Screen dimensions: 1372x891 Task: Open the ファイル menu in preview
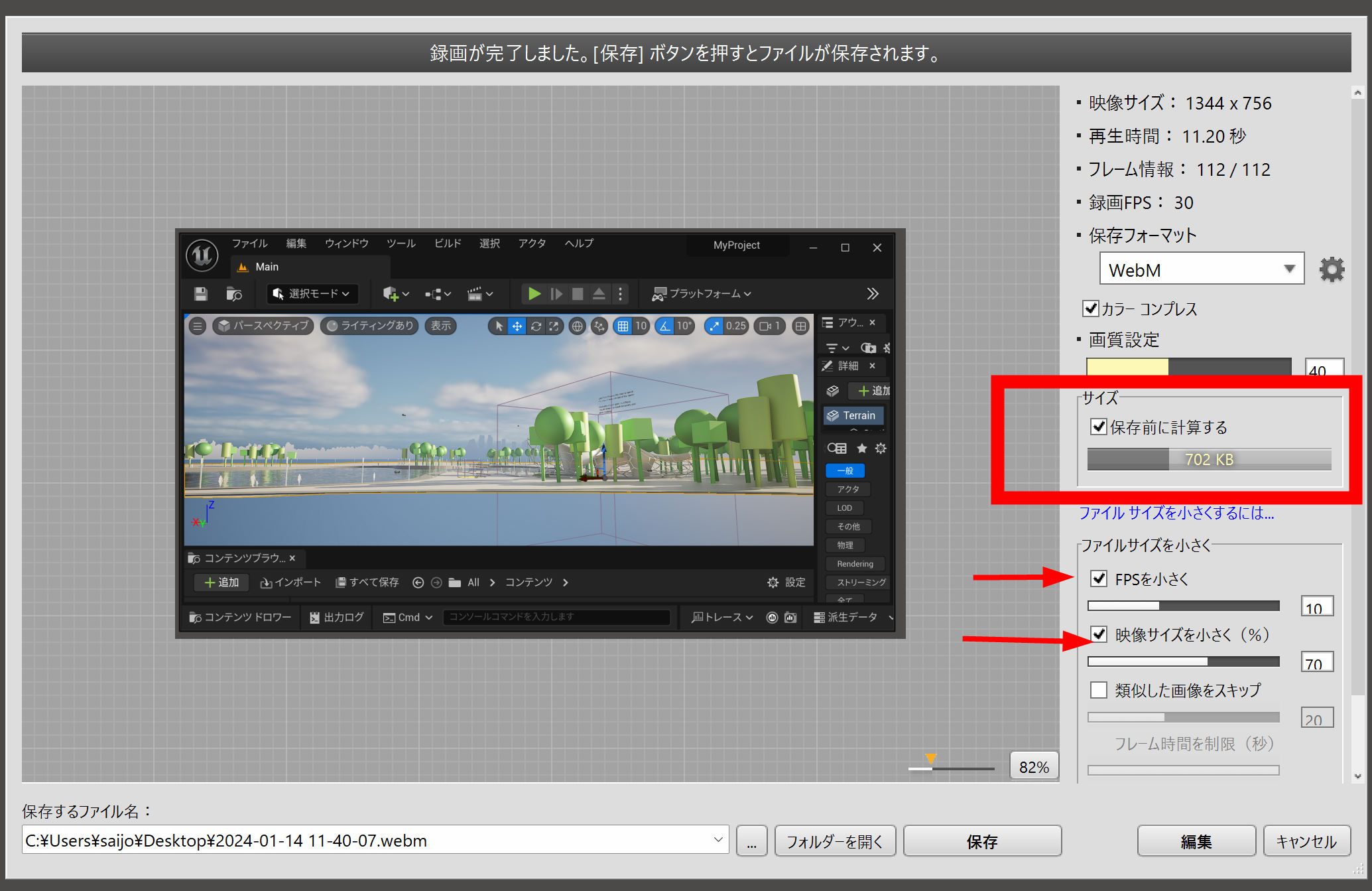point(249,243)
